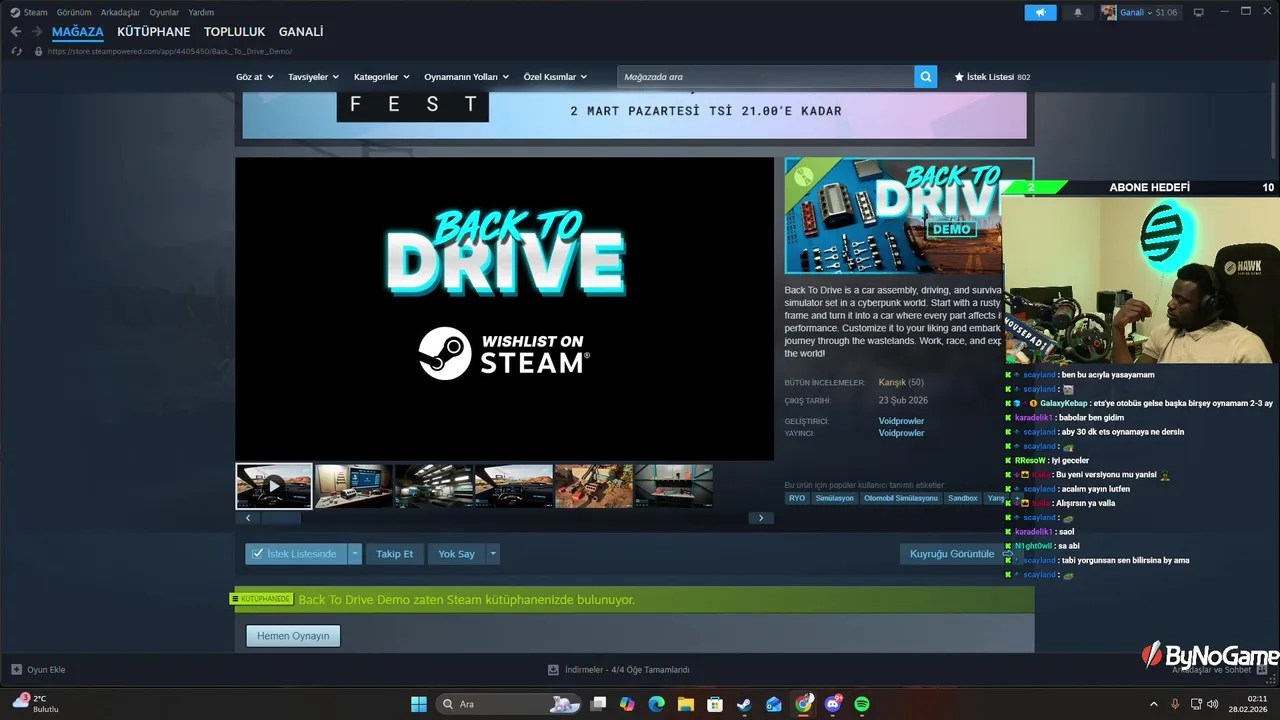Expand the İstek Listesinde dropdown arrow
The image size is (1280, 720).
pyautogui.click(x=355, y=553)
